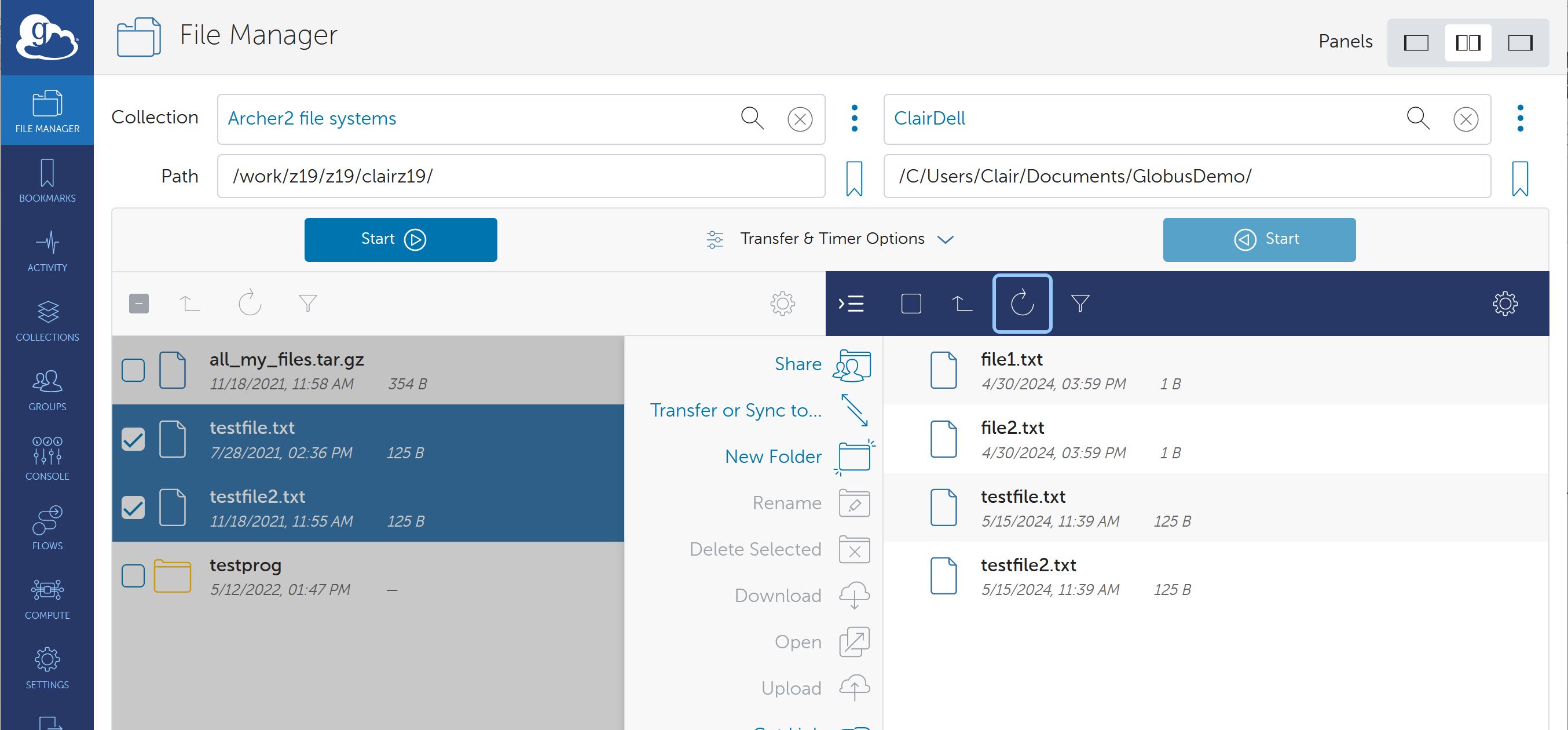Open the Globus logo home link
1568x730 pixels.
[x=47, y=36]
